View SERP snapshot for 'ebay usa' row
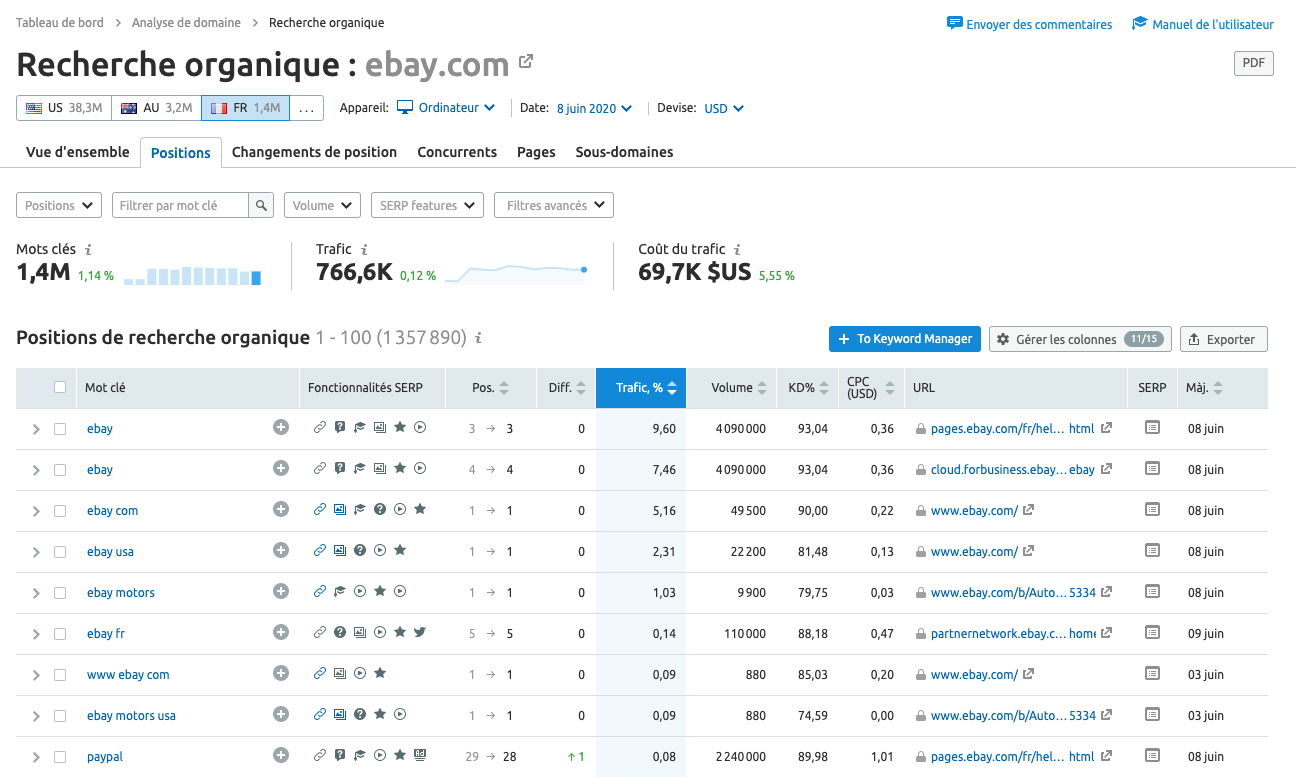Screen dimensions: 1296x777 pos(1152,550)
